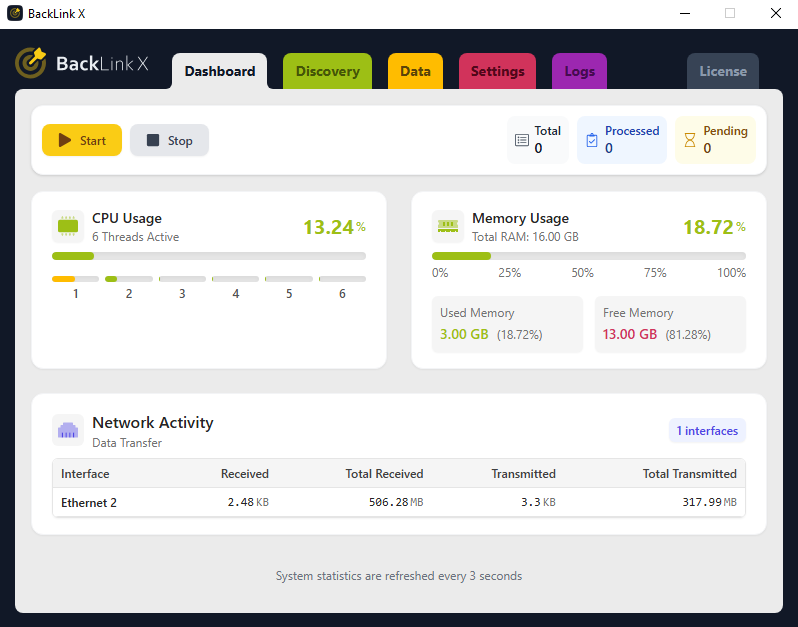Viewport: 798px width, 627px height.
Task: Open the Dashboard tab
Action: tap(219, 71)
